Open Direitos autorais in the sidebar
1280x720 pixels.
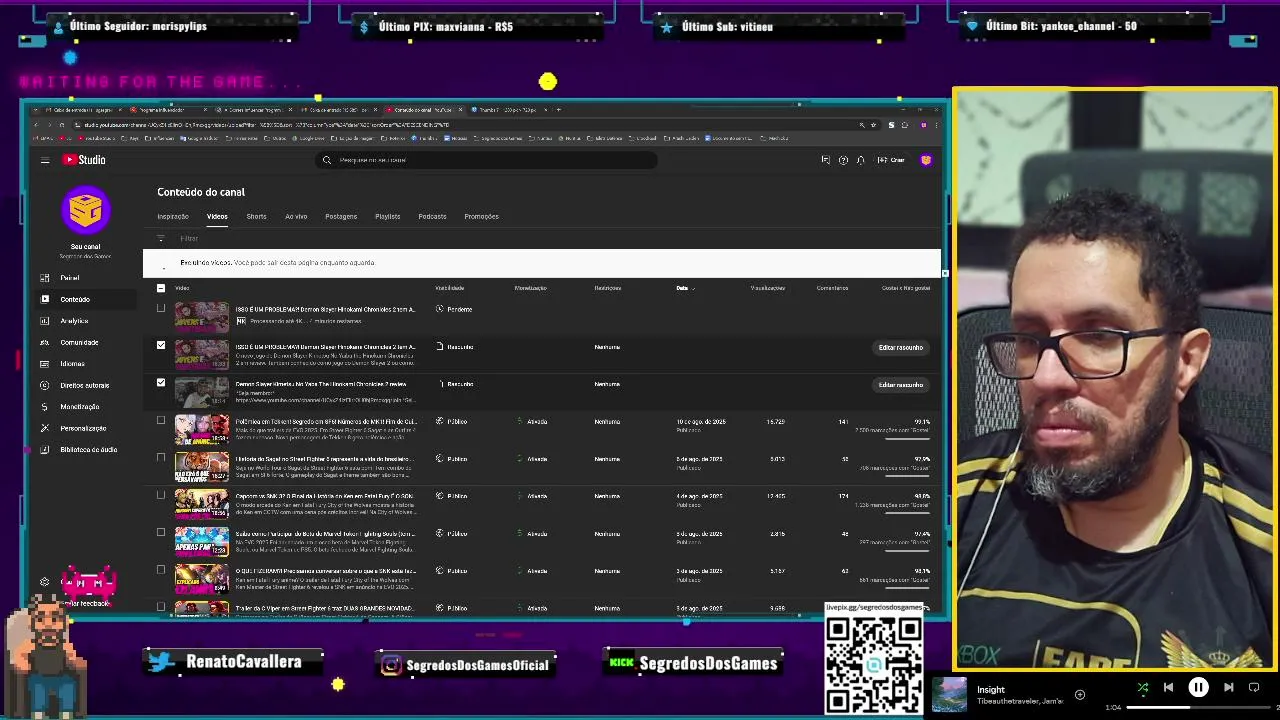[84, 385]
